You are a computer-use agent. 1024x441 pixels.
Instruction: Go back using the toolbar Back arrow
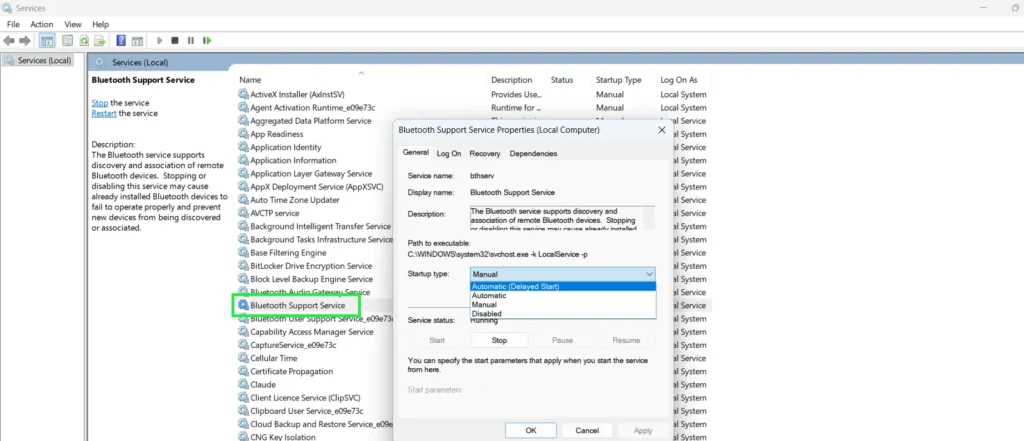(x=9, y=41)
